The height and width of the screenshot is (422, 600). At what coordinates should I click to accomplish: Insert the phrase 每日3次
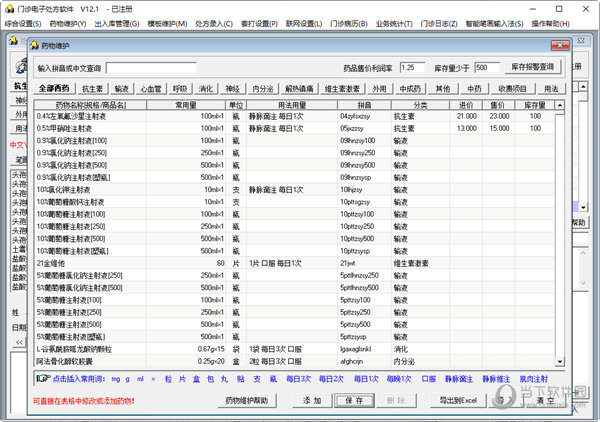point(298,379)
